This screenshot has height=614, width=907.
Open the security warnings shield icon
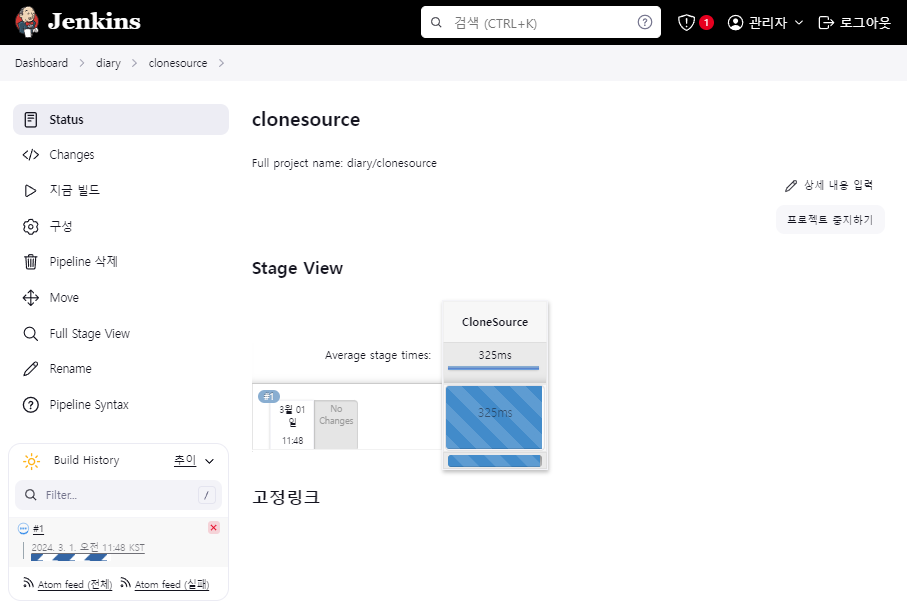686,23
